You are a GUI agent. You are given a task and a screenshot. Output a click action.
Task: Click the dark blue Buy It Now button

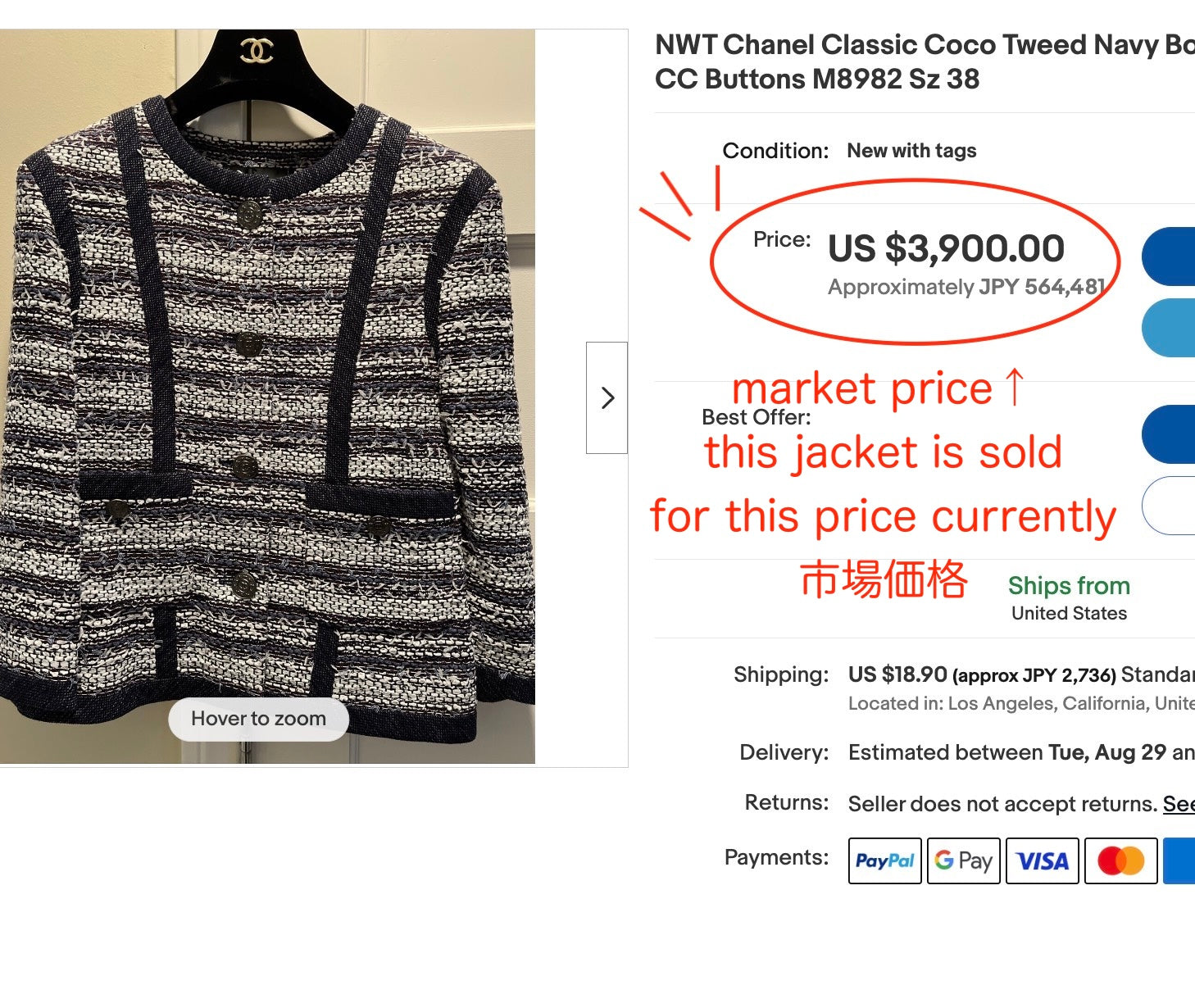coord(1172,257)
